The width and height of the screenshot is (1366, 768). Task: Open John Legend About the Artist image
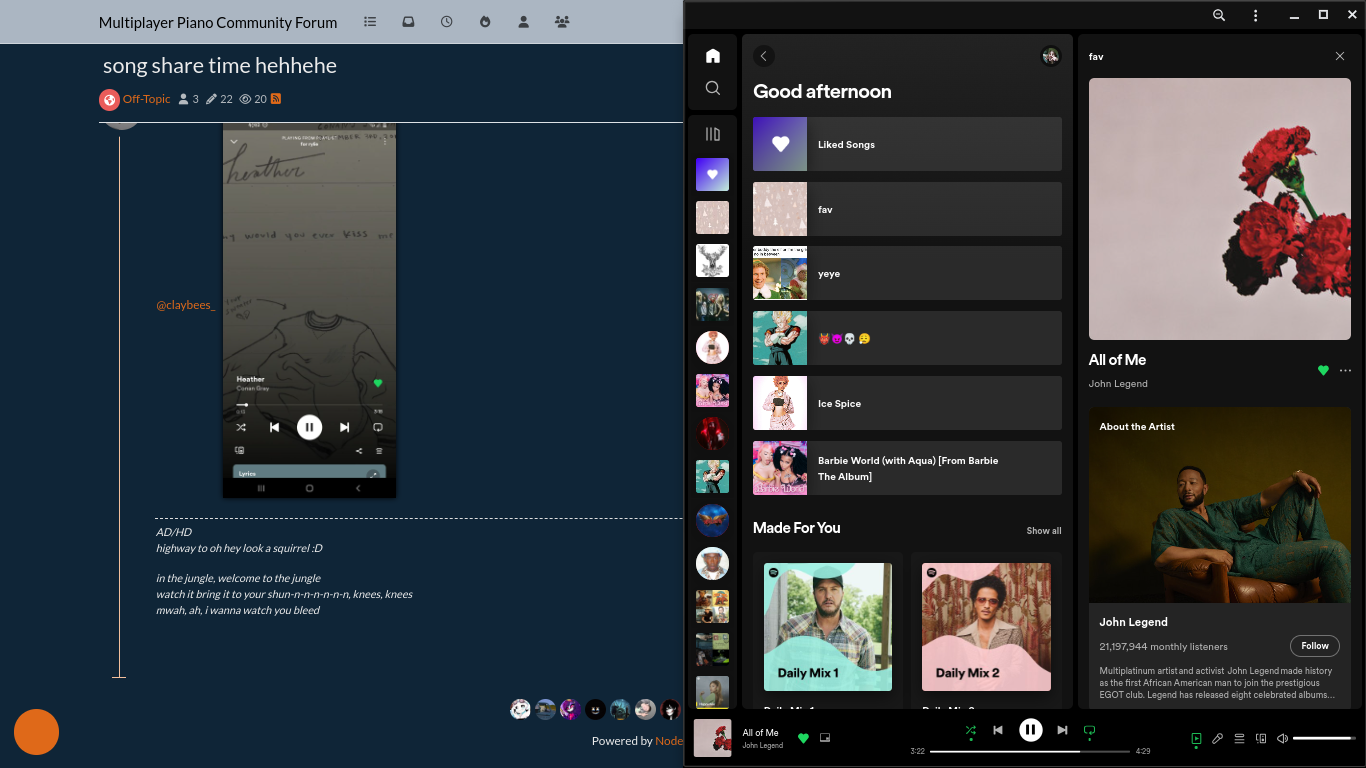tap(1220, 505)
